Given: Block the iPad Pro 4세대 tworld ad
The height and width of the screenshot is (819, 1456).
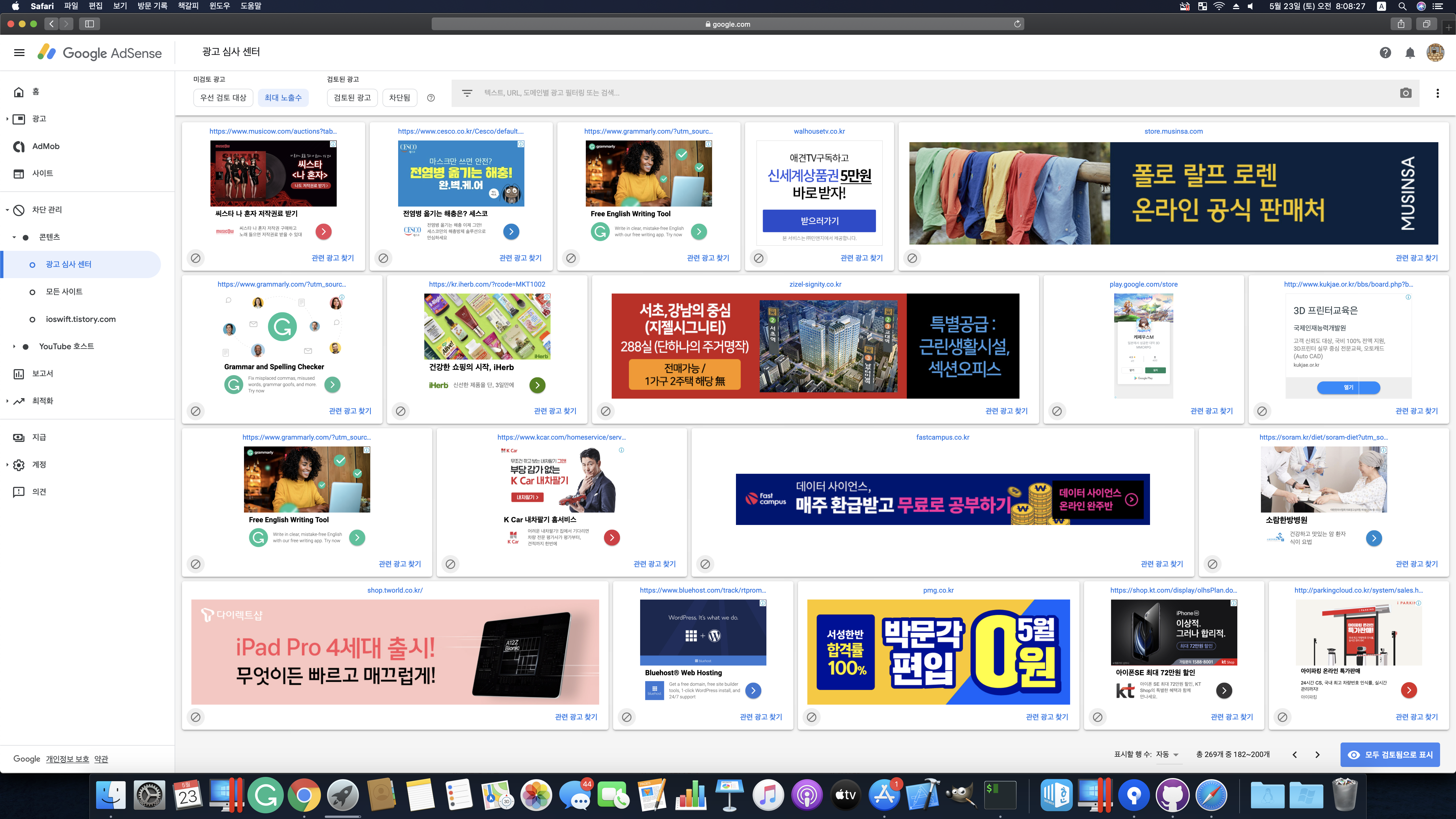Looking at the screenshot, I should pos(196,717).
